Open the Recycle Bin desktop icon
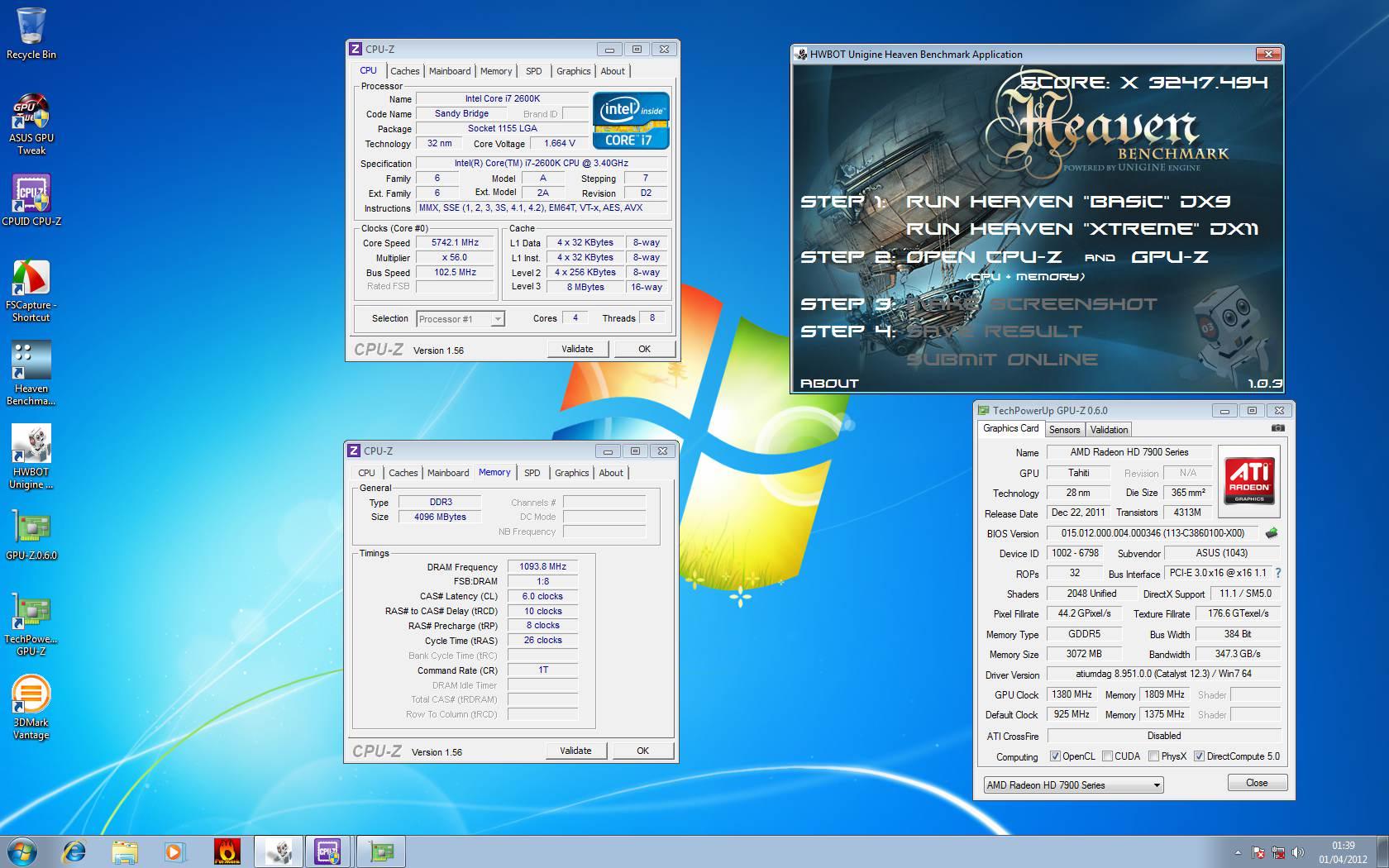This screenshot has height=868, width=1389. pyautogui.click(x=31, y=33)
